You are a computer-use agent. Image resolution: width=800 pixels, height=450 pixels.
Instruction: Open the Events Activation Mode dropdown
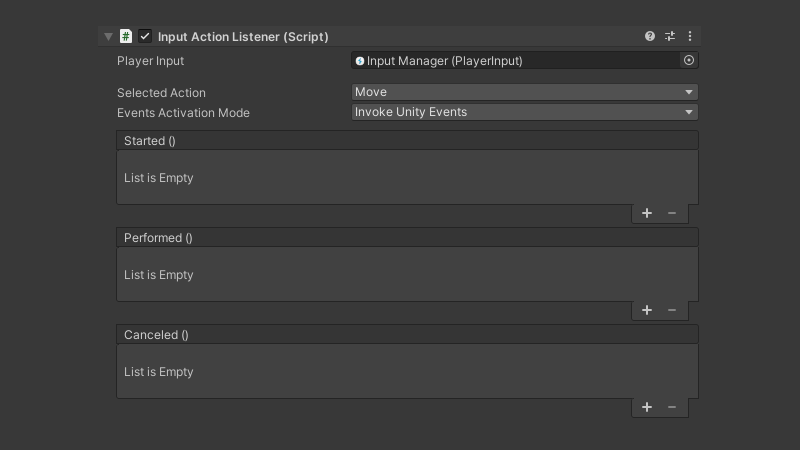coord(524,112)
